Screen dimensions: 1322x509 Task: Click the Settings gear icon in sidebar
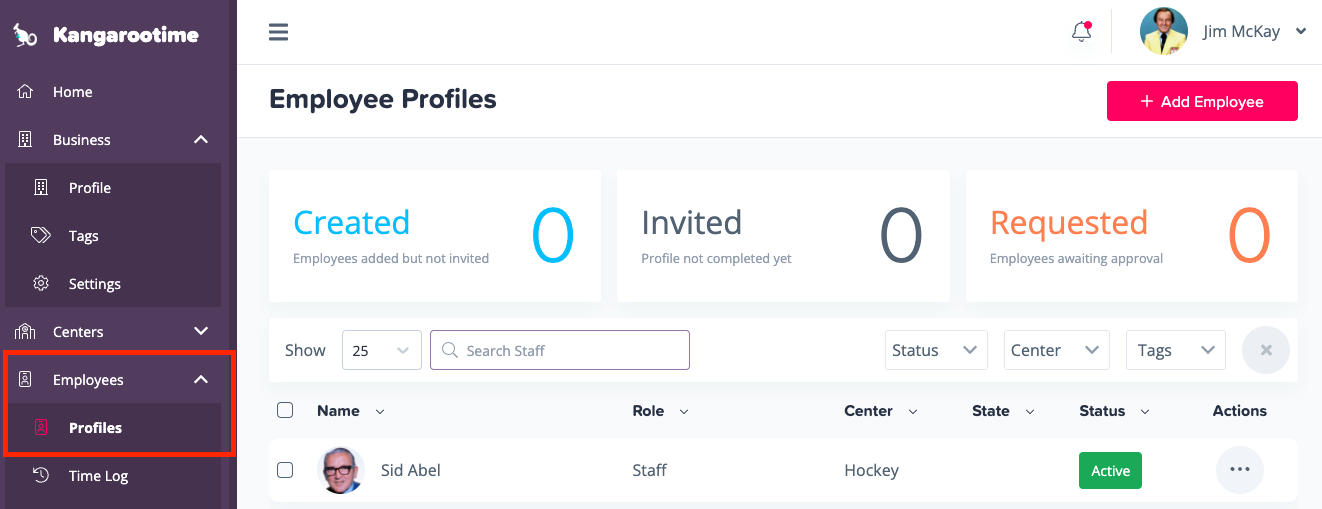pos(41,284)
